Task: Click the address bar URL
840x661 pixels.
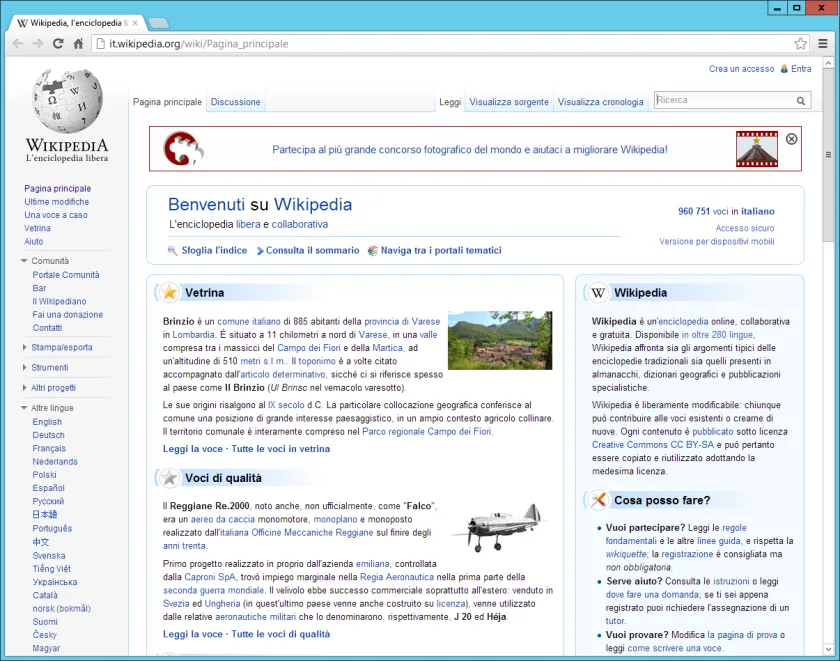Action: click(x=199, y=44)
